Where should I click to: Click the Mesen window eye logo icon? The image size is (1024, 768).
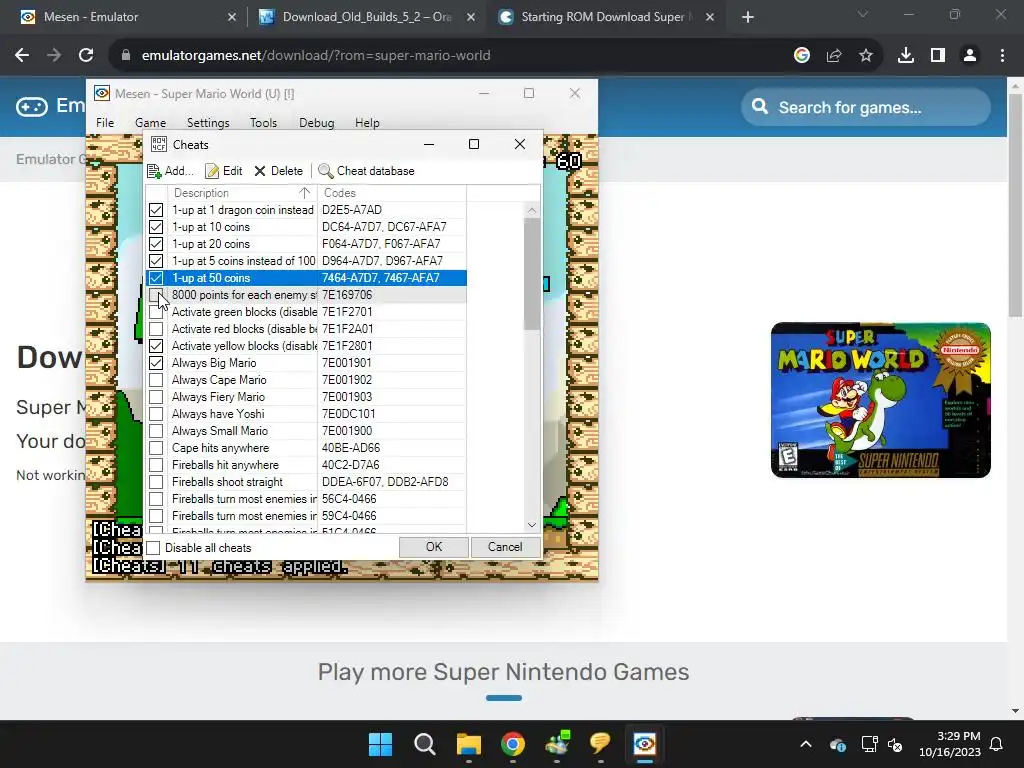tap(102, 93)
